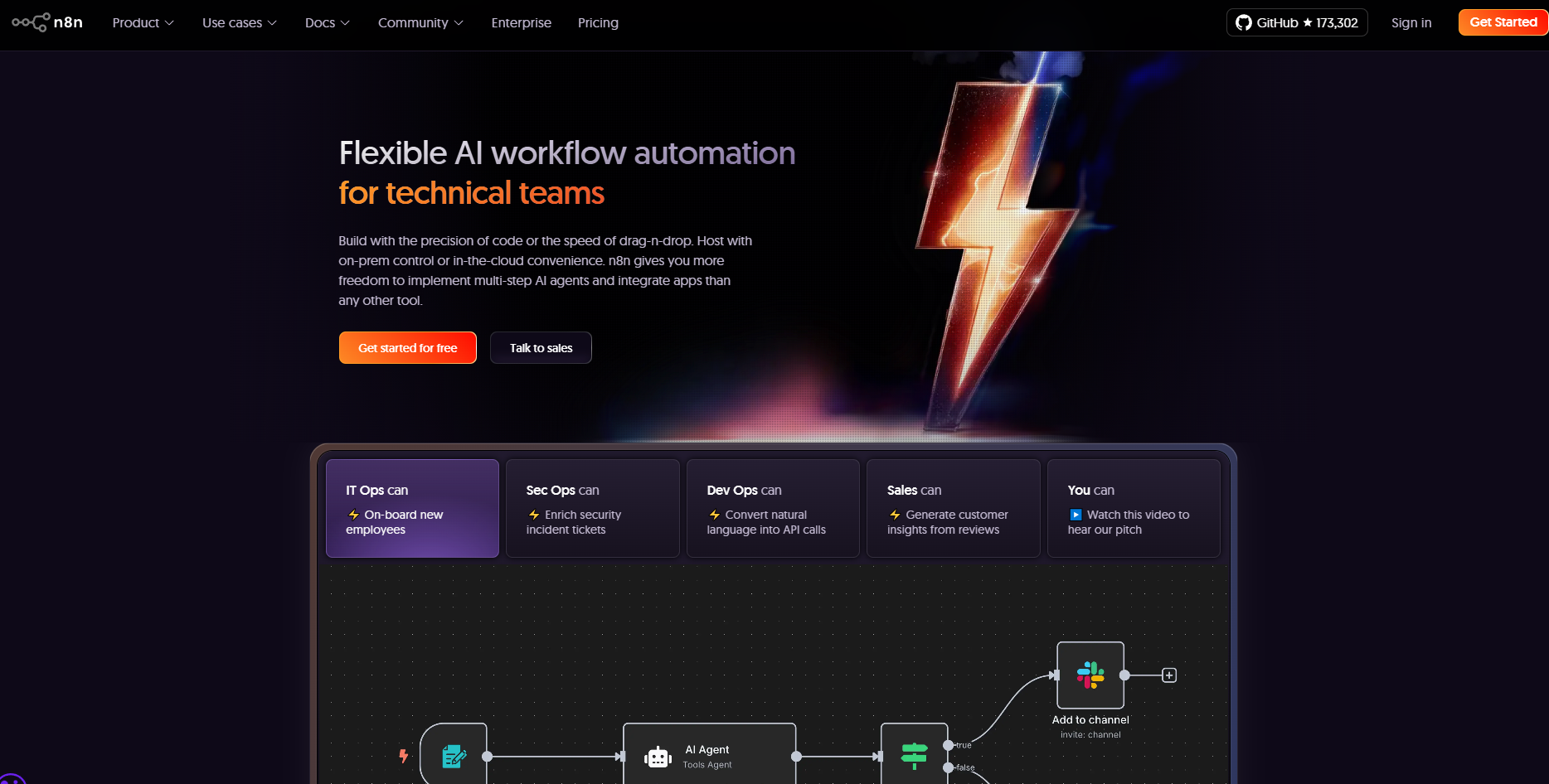The image size is (1549, 784).
Task: Select Enterprise in the navigation bar
Action: pos(521,22)
